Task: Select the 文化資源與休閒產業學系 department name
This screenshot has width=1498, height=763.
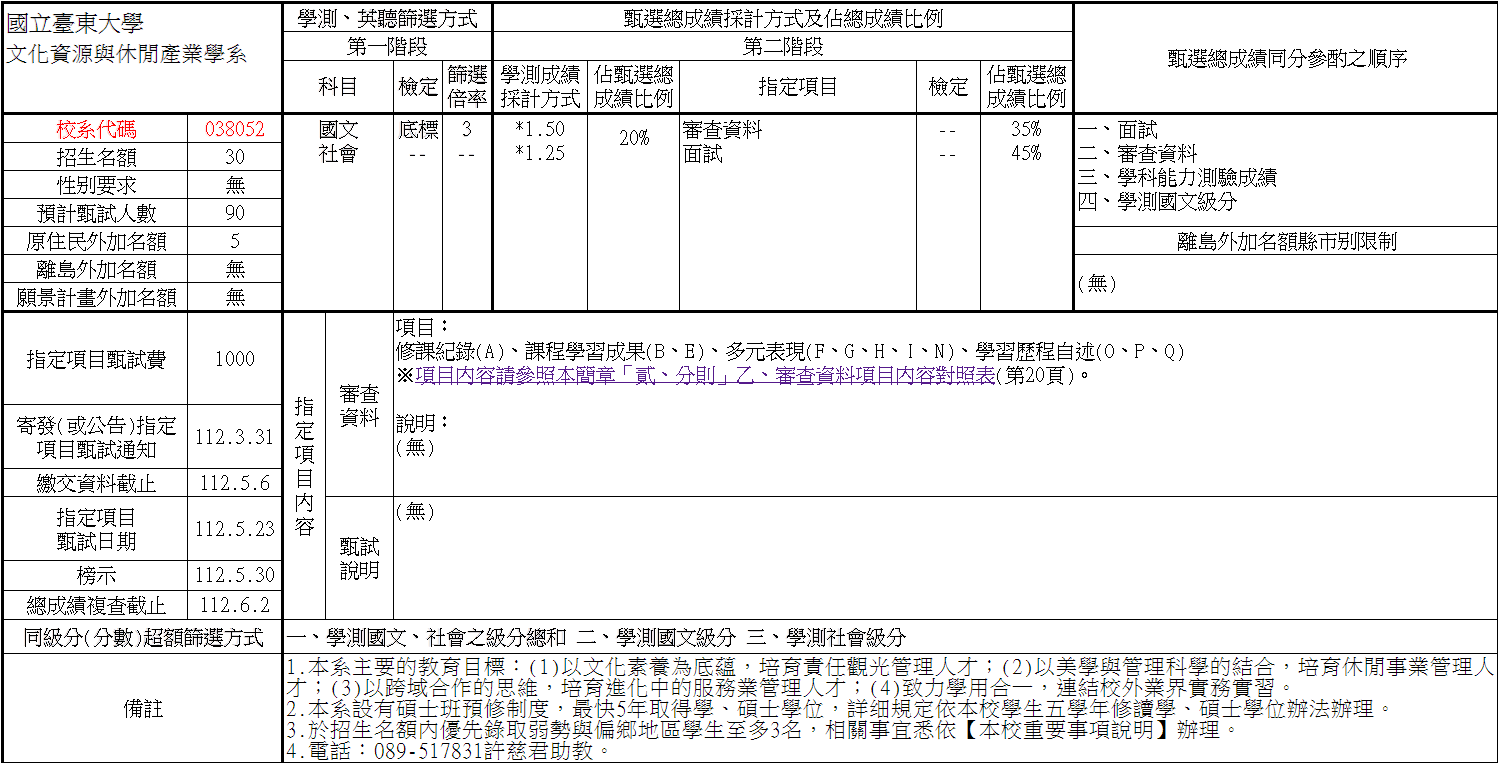Action: (x=126, y=54)
